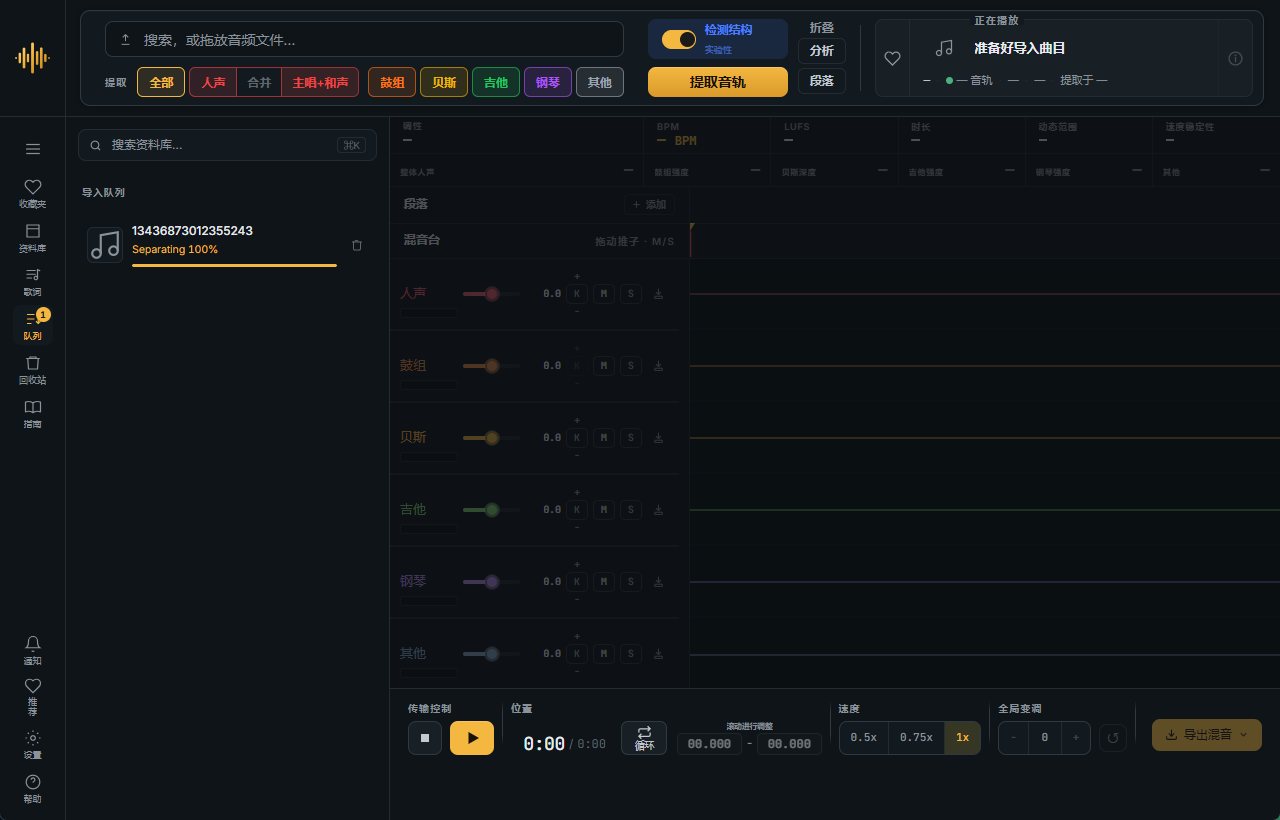Viewport: 1280px width, 820px height.
Task: Solo the 鼓组 track
Action: point(631,366)
